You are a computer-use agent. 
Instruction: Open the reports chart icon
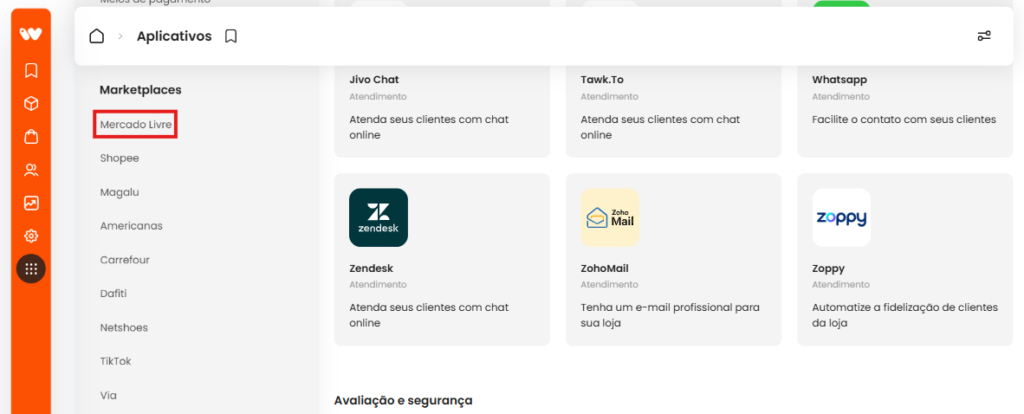click(x=31, y=203)
